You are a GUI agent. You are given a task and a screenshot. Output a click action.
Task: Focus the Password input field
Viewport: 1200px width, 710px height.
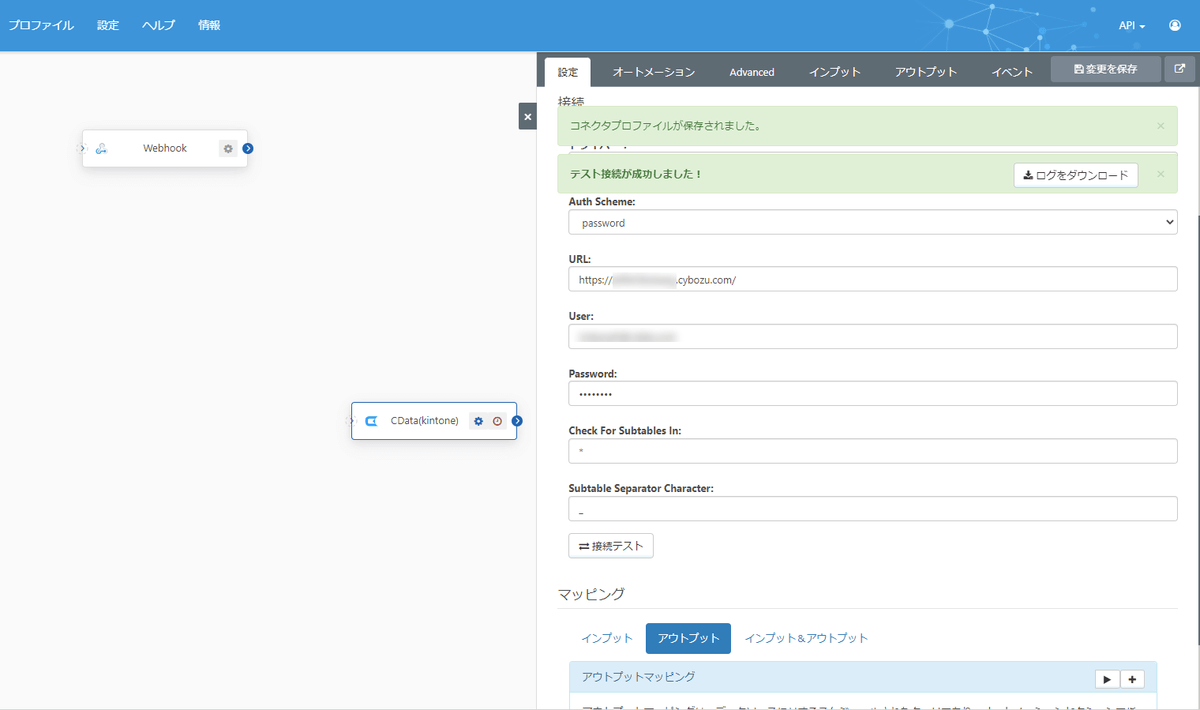click(x=873, y=394)
